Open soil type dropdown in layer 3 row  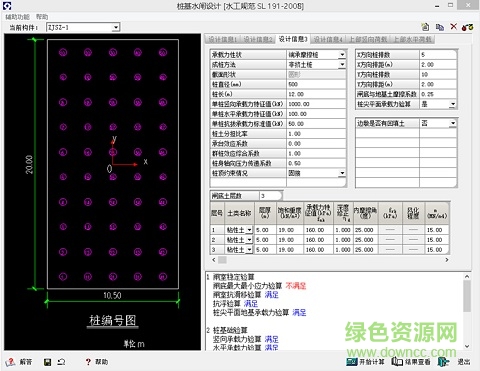249,250
